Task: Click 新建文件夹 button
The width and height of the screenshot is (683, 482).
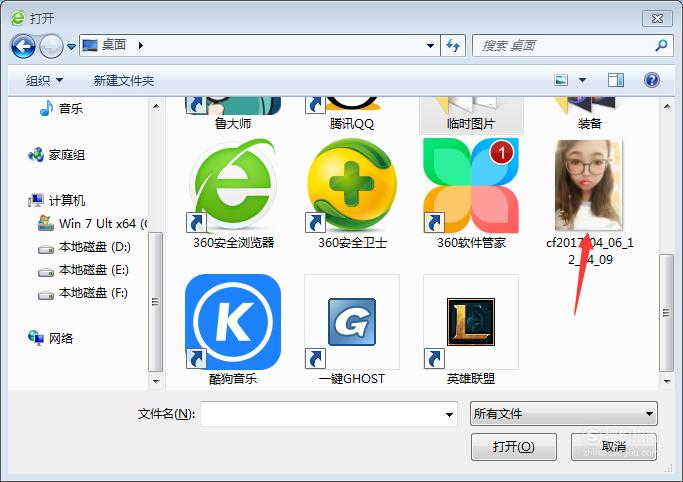Action: coord(124,81)
